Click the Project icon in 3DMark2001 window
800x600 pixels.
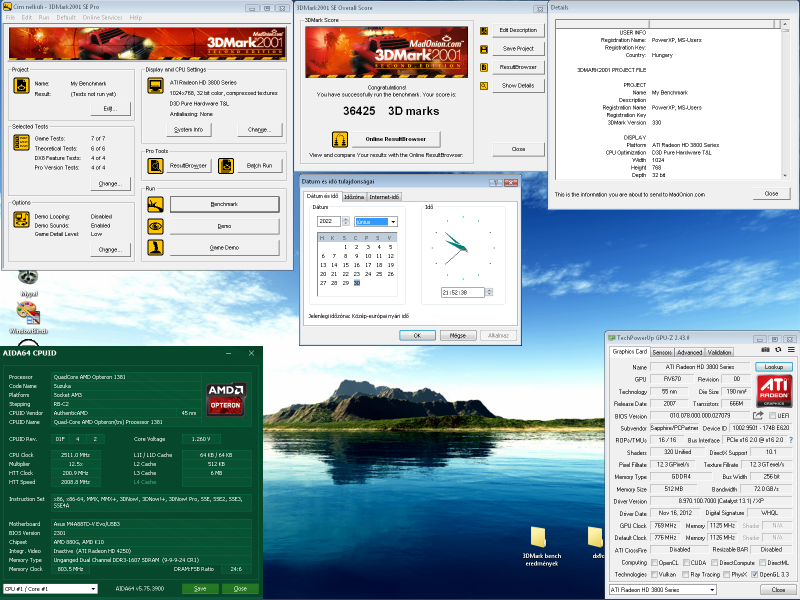coord(21,86)
